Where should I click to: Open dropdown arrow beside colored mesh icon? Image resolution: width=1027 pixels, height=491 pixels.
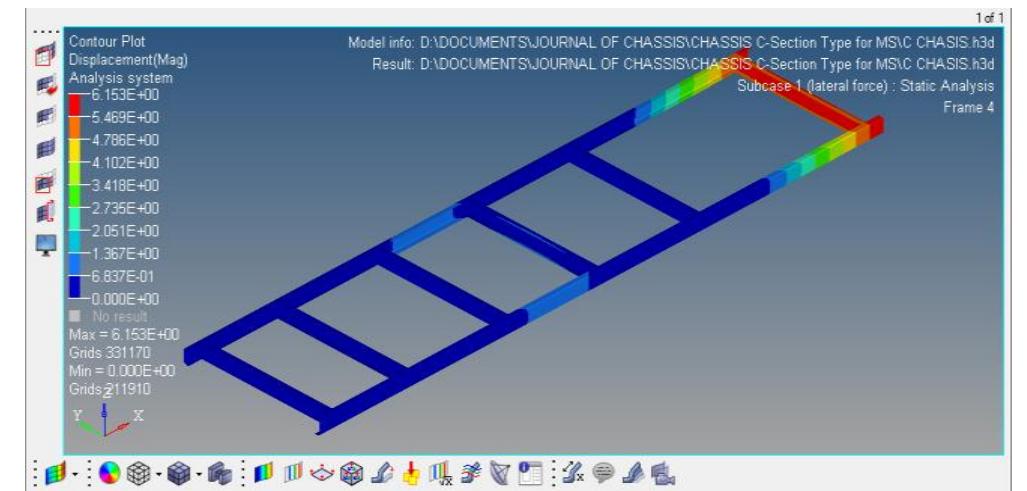click(x=75, y=473)
